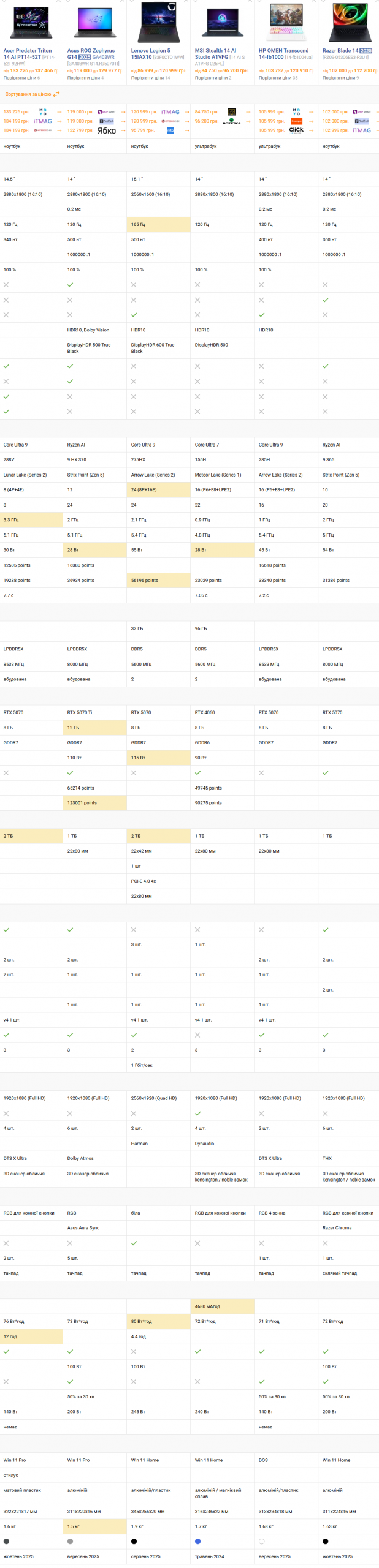Image resolution: width=379 pixels, height=1568 pixels.
Task: Open Asus ROG Zephyrus G14 product link
Action: 91,54
